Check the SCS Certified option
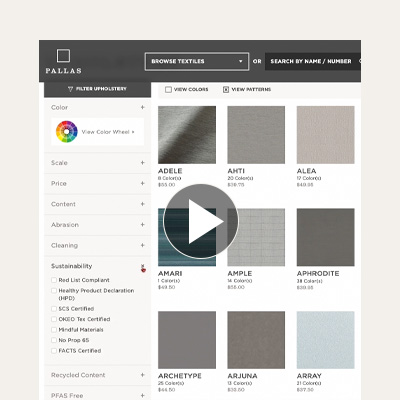Screen dimensions: 400x400 (x=54, y=309)
